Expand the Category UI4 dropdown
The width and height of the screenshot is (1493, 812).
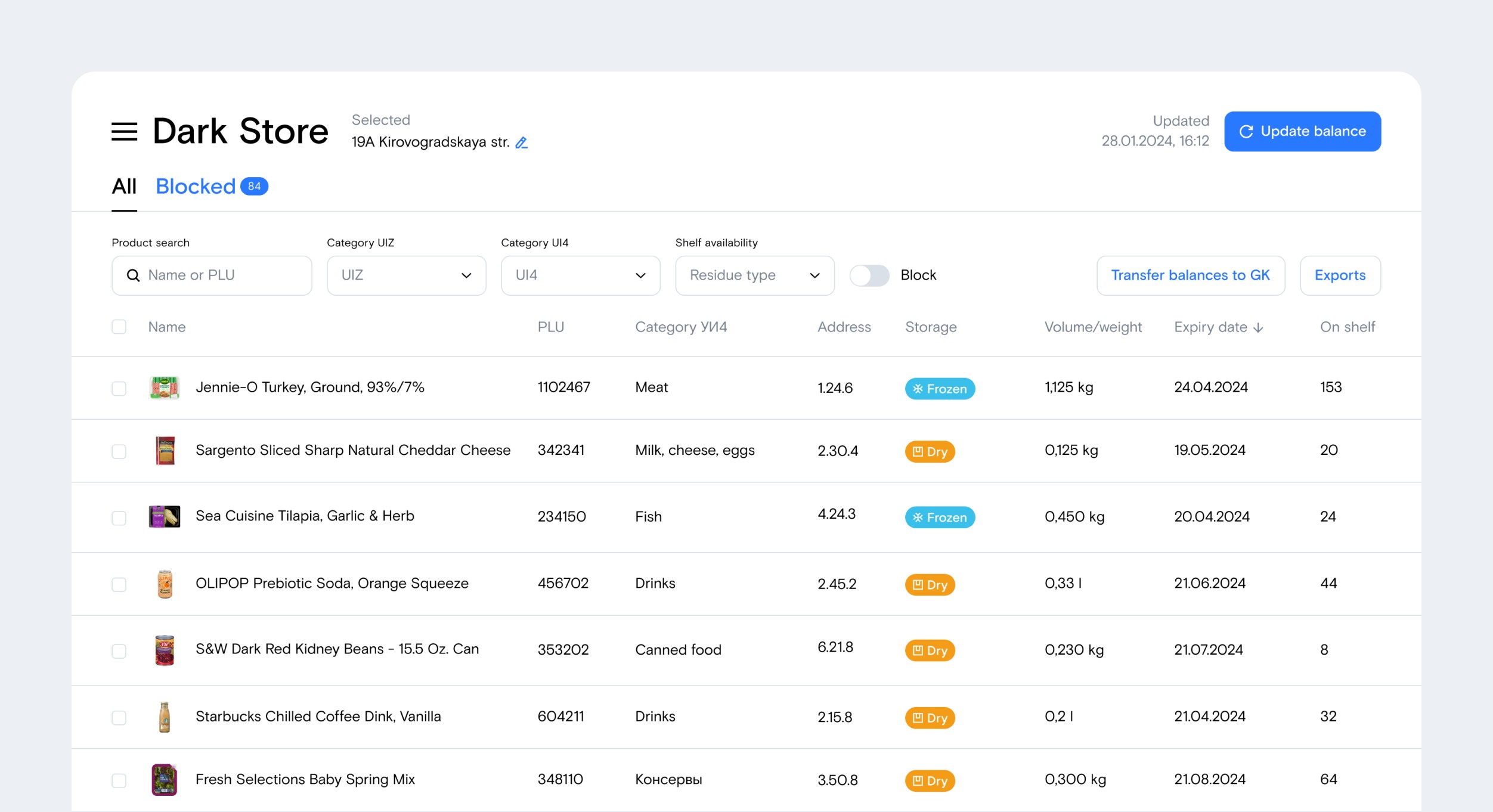tap(580, 275)
